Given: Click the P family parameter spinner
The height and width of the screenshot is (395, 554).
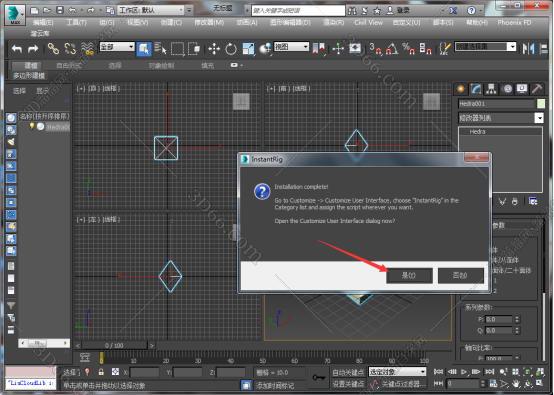Looking at the screenshot, I should [517, 319].
